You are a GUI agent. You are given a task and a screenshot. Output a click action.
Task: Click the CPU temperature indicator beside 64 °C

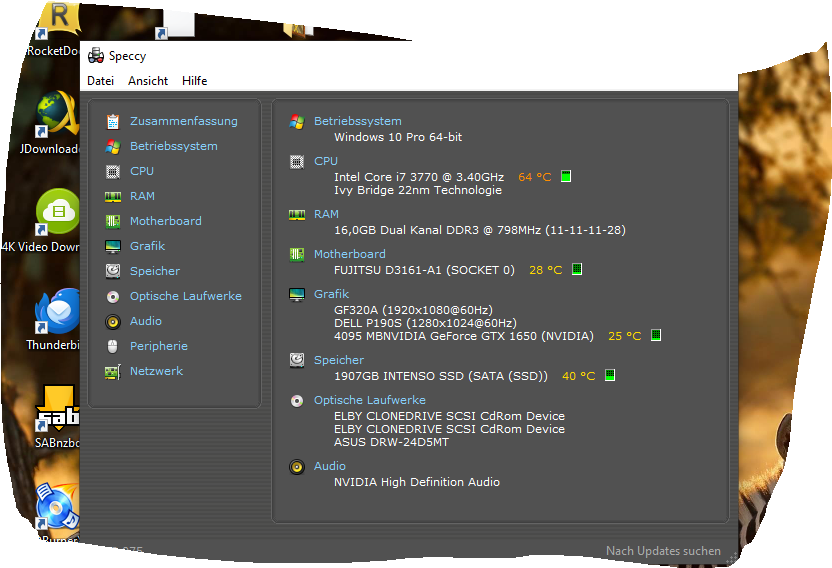pos(566,176)
